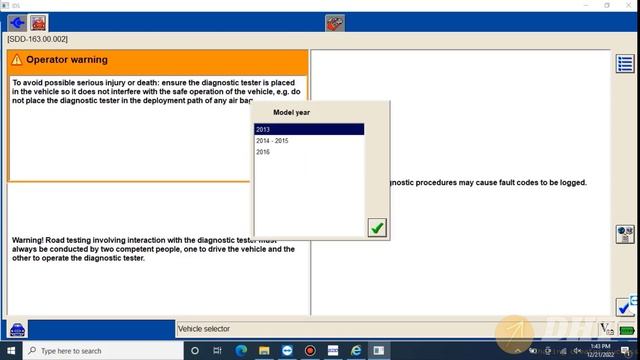
Task: Click the SDD taskbar application icon
Action: click(333, 351)
